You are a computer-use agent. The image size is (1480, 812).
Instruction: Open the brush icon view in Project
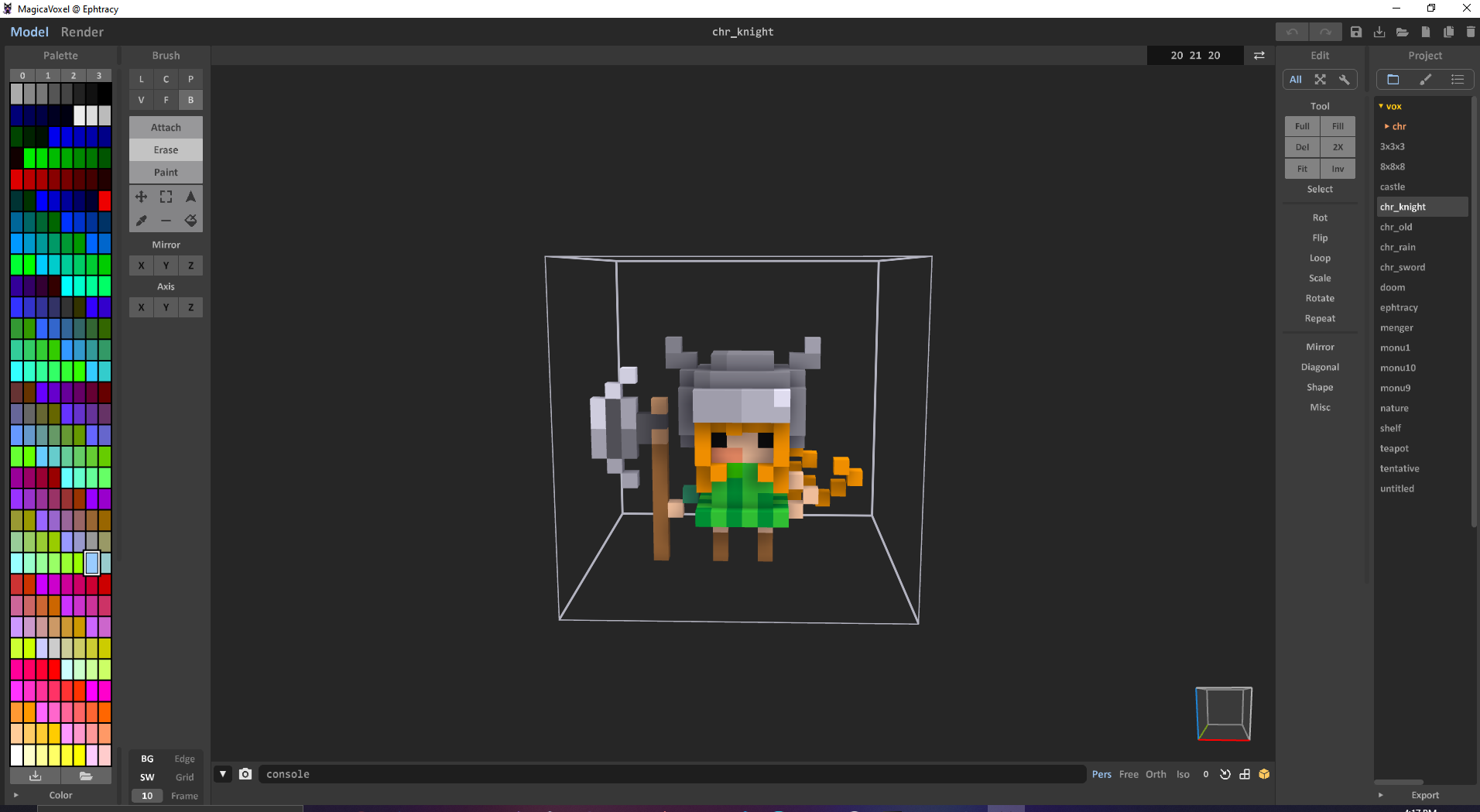point(1425,80)
